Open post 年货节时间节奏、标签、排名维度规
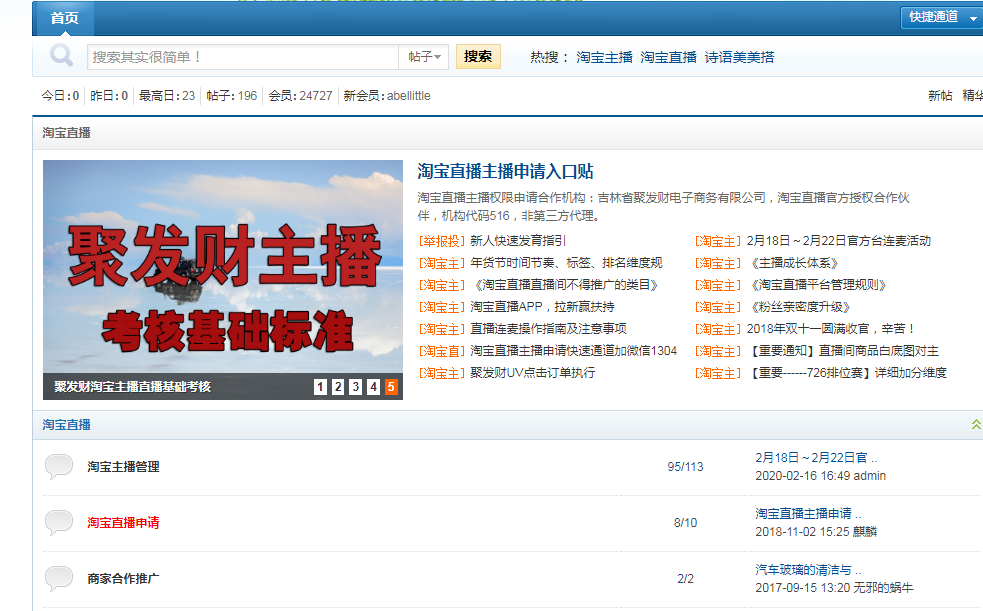This screenshot has height=611, width=983. tap(566, 263)
